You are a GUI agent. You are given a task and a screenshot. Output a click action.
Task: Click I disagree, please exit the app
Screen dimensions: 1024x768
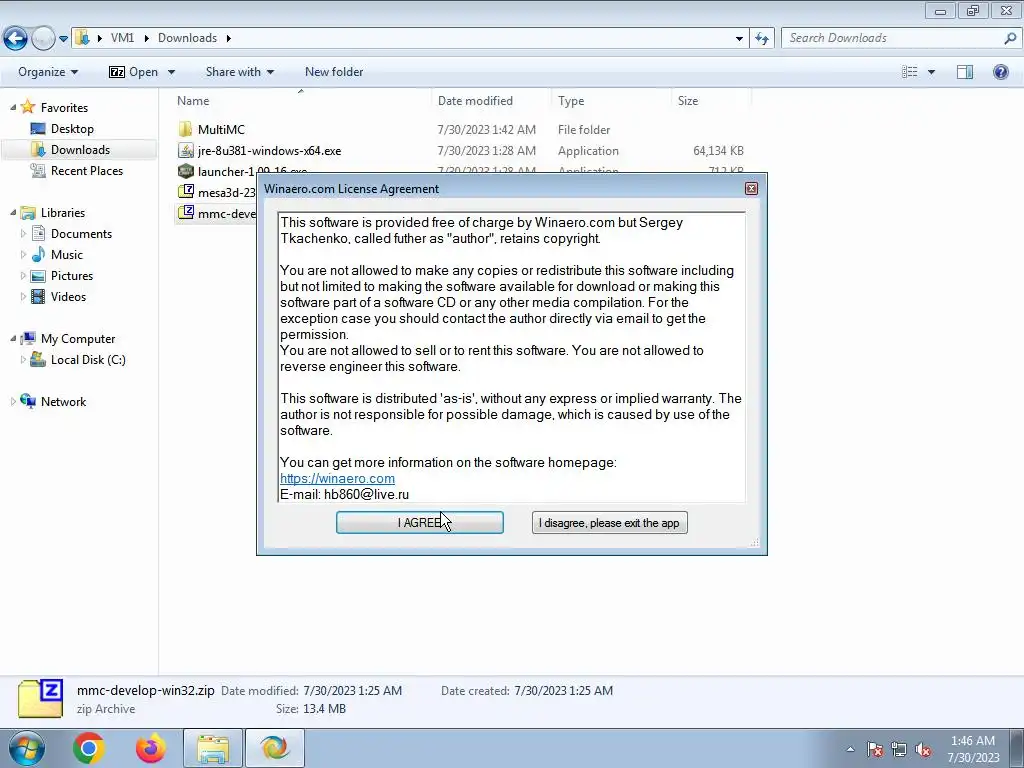(609, 523)
